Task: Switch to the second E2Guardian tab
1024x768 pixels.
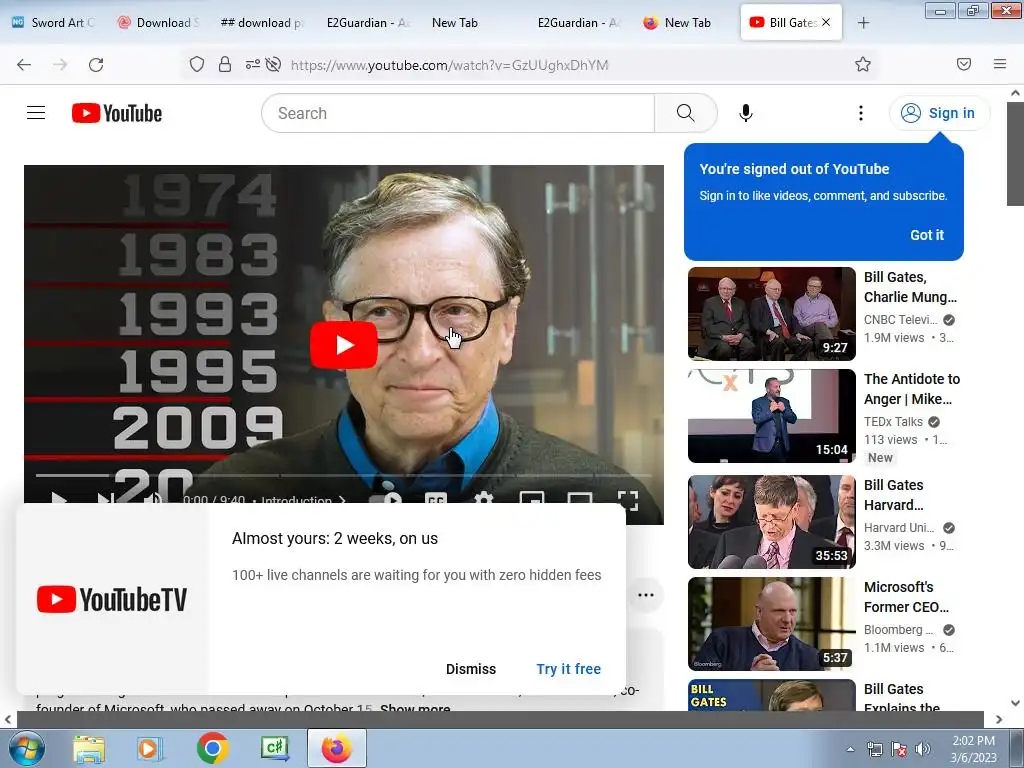Action: pos(578,23)
